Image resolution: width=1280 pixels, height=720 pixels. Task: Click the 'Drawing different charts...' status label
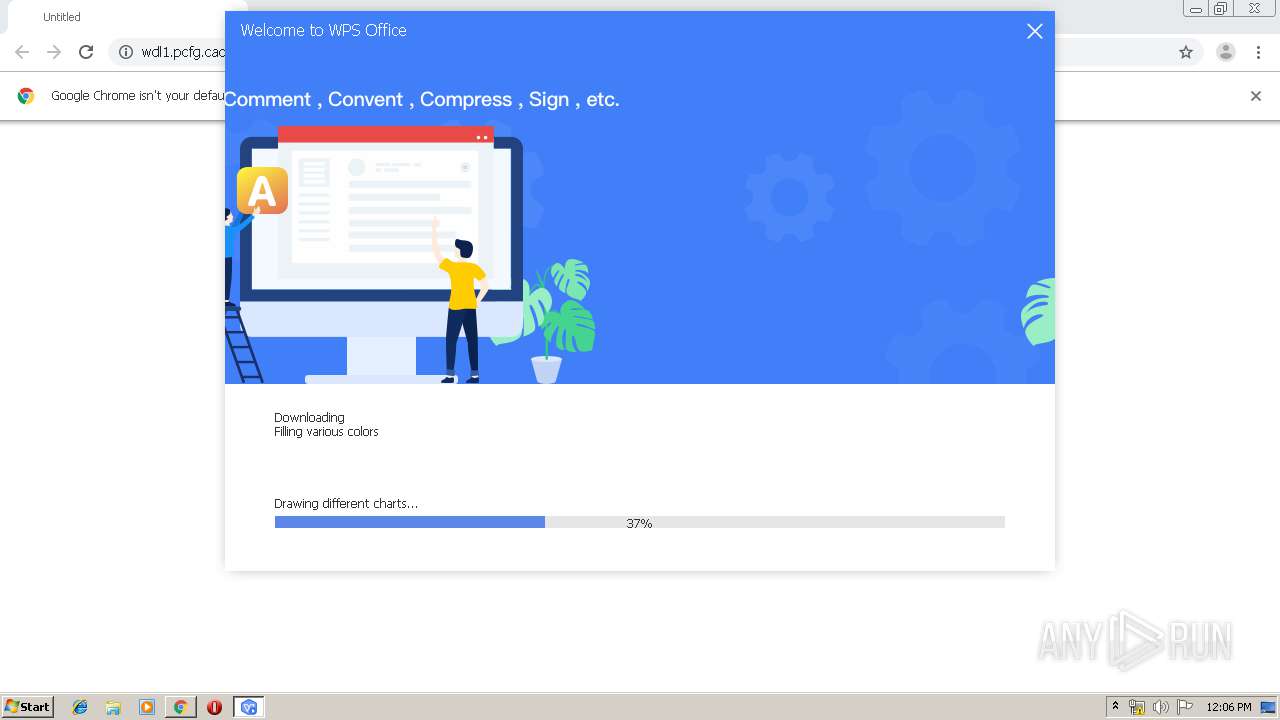coord(346,504)
